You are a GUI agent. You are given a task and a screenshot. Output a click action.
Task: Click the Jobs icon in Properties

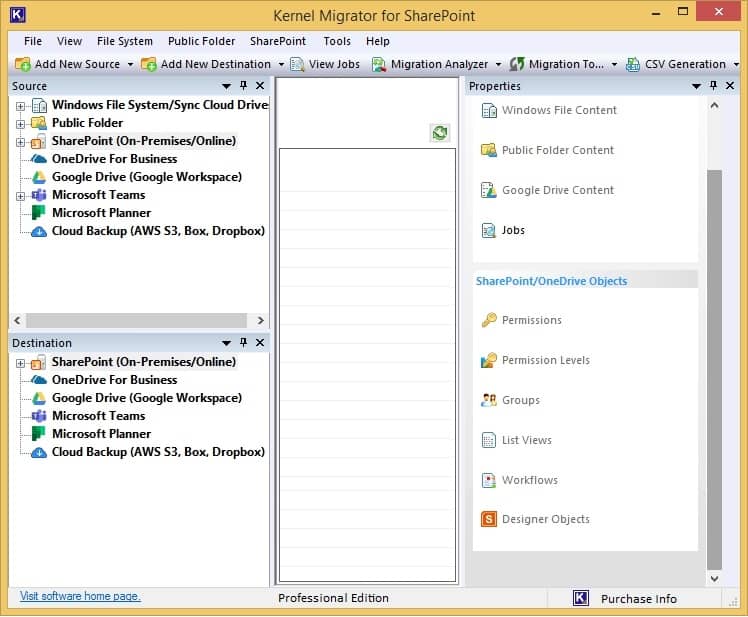point(488,230)
